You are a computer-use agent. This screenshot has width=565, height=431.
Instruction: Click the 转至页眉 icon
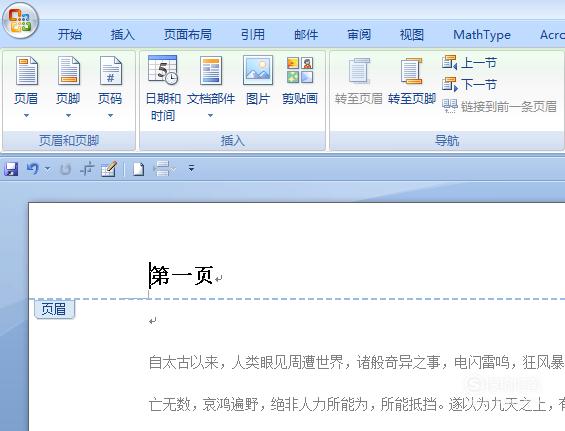coord(359,71)
